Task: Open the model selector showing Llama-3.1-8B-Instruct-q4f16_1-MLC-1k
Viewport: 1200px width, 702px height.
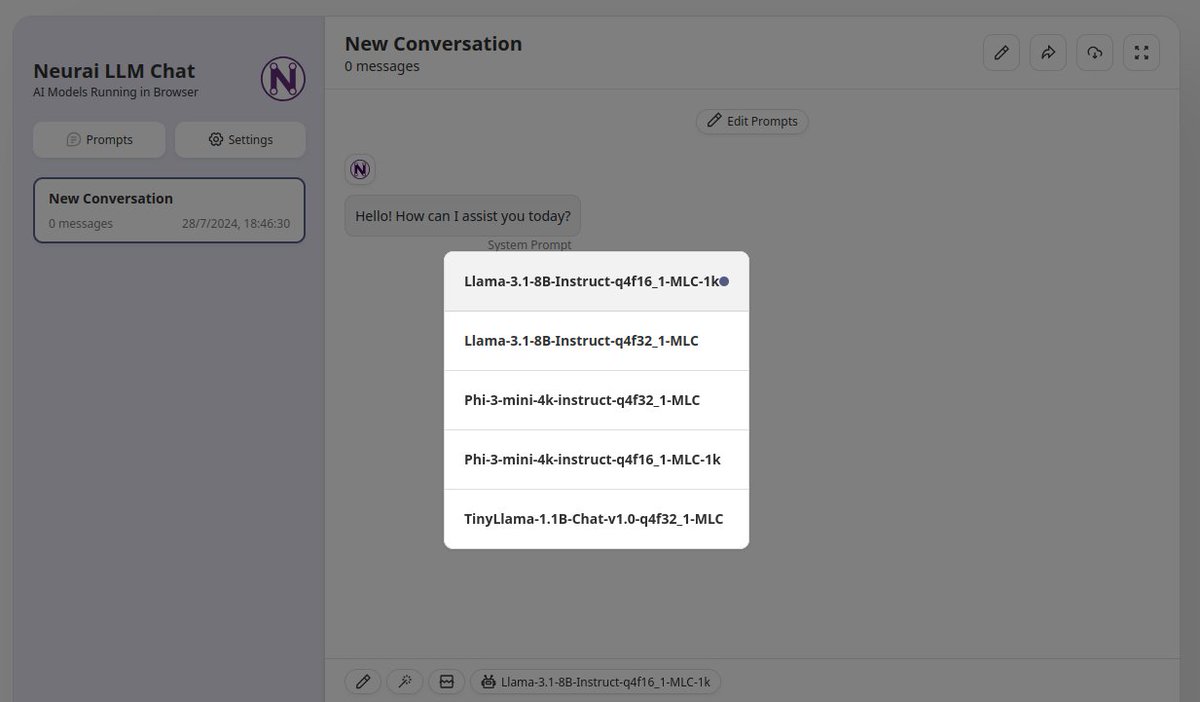Action: [596, 682]
